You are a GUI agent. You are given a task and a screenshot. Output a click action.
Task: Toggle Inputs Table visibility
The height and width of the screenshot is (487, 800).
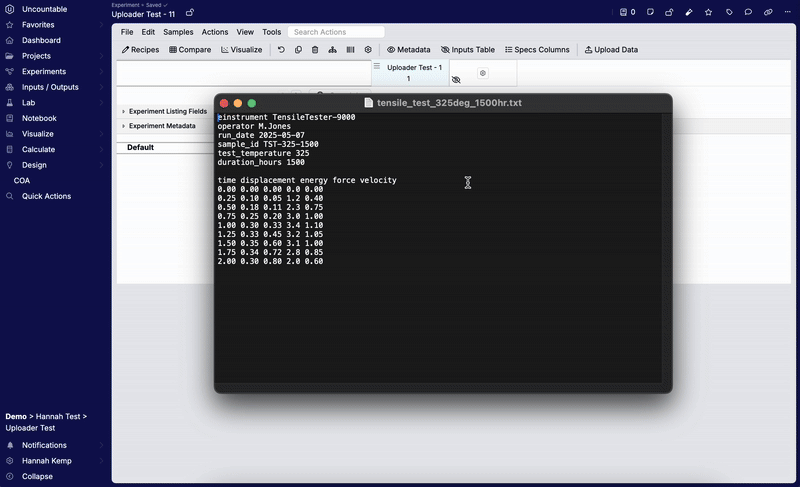pyautogui.click(x=467, y=49)
